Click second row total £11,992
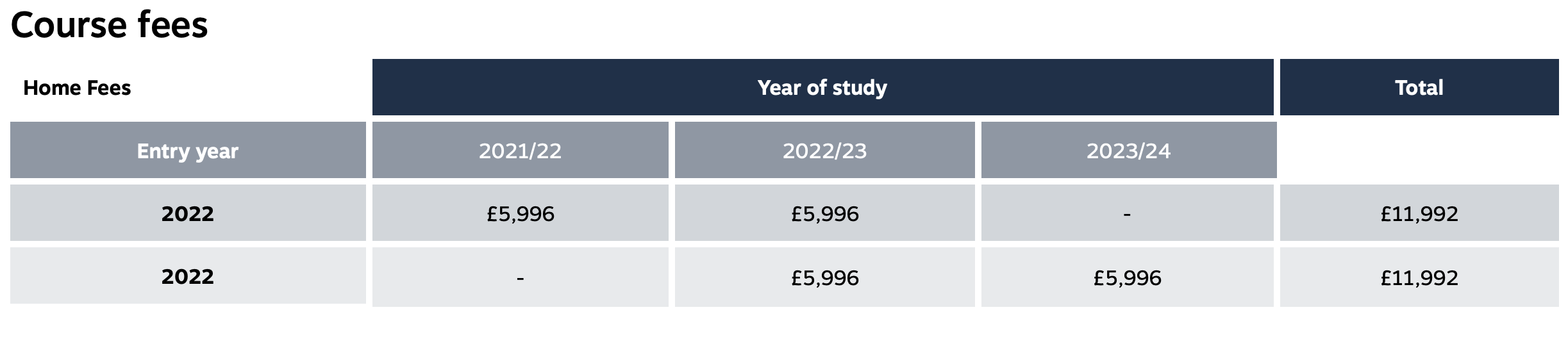 click(x=1419, y=277)
